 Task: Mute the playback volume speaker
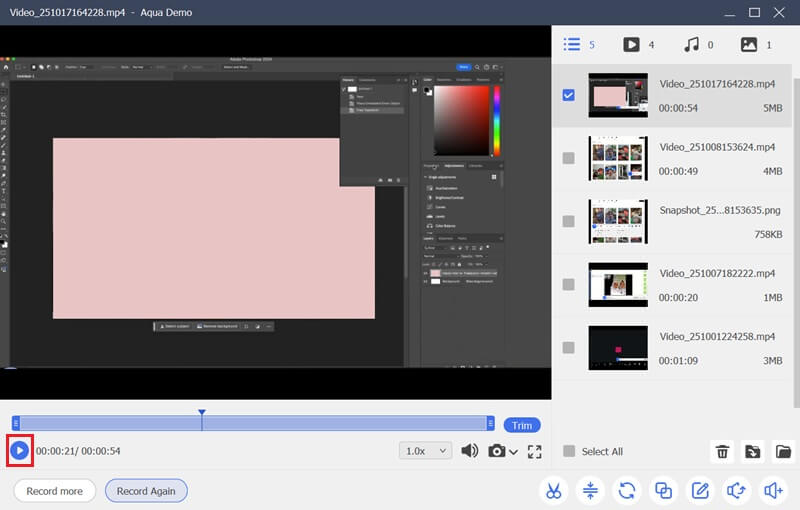pos(469,451)
